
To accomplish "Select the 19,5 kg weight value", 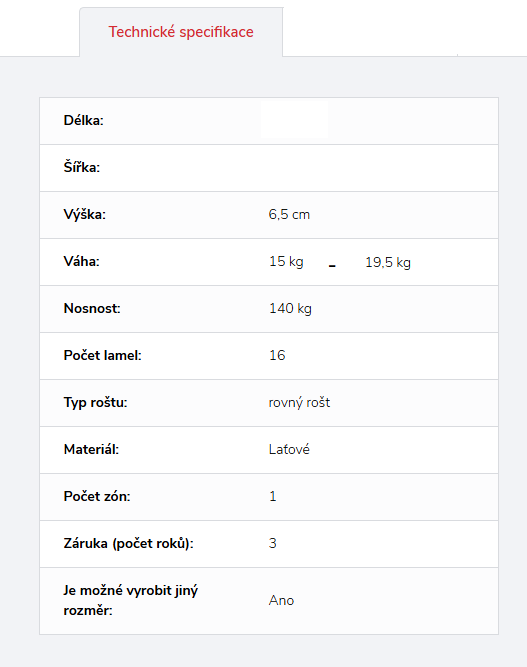I will click(x=388, y=262).
